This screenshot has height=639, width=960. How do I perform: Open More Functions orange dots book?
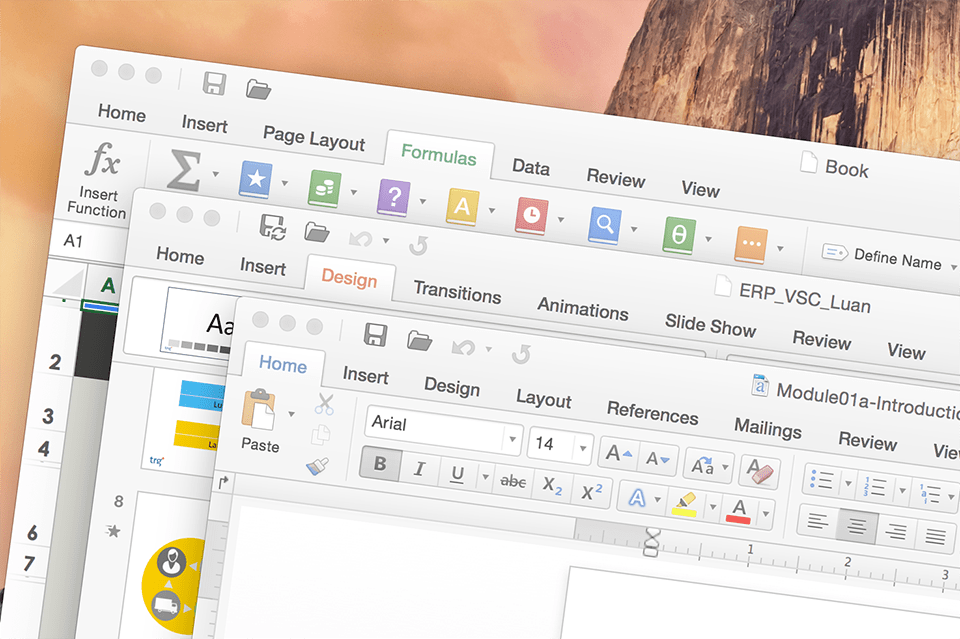(751, 244)
